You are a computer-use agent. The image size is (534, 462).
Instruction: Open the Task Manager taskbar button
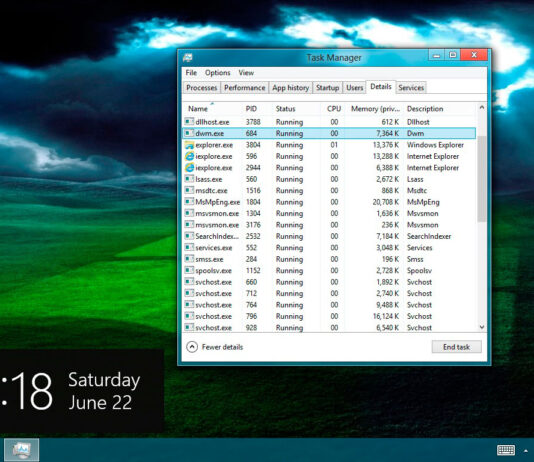(x=21, y=450)
